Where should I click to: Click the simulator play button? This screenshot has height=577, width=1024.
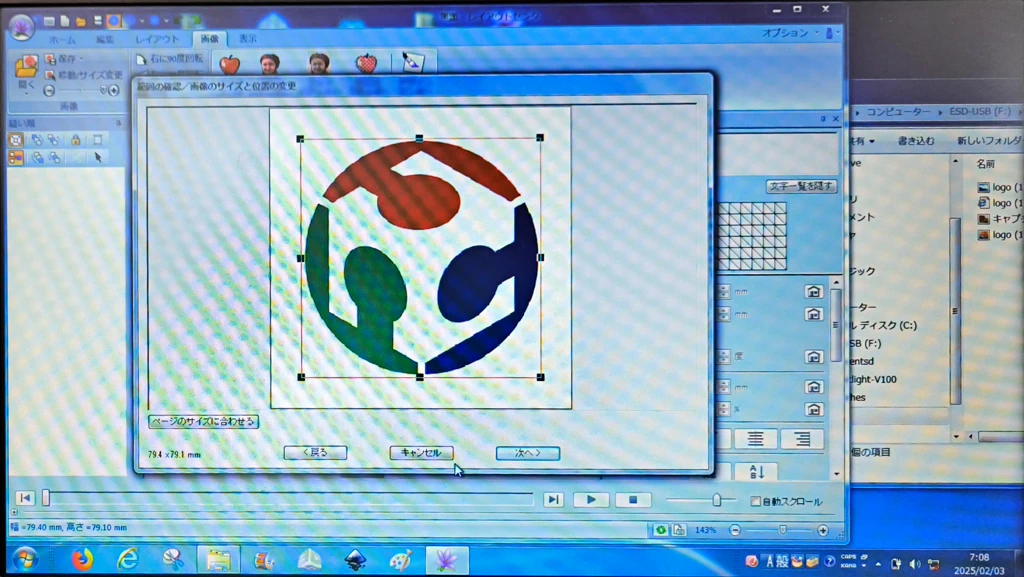(590, 500)
